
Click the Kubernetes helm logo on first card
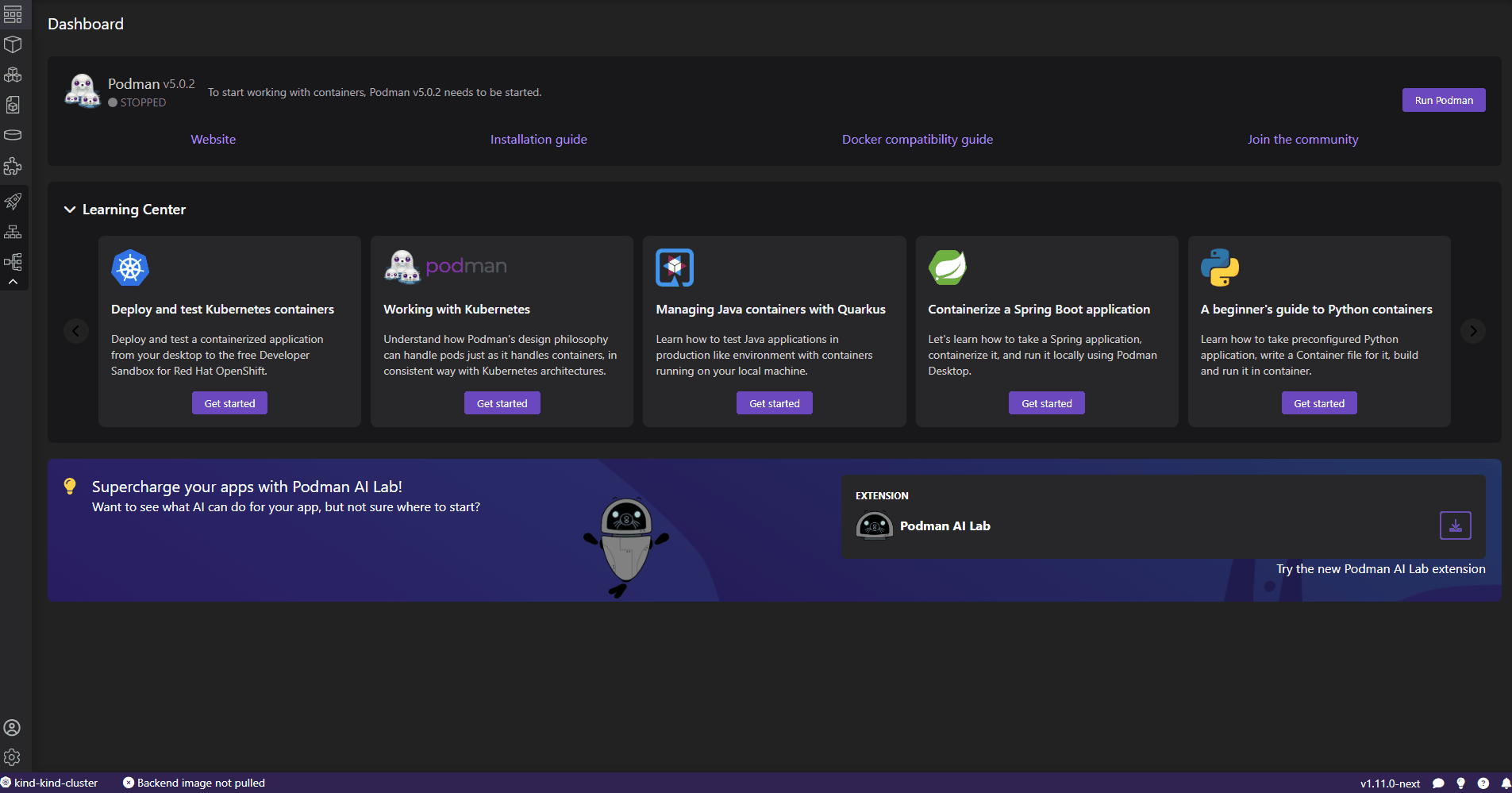click(x=130, y=268)
